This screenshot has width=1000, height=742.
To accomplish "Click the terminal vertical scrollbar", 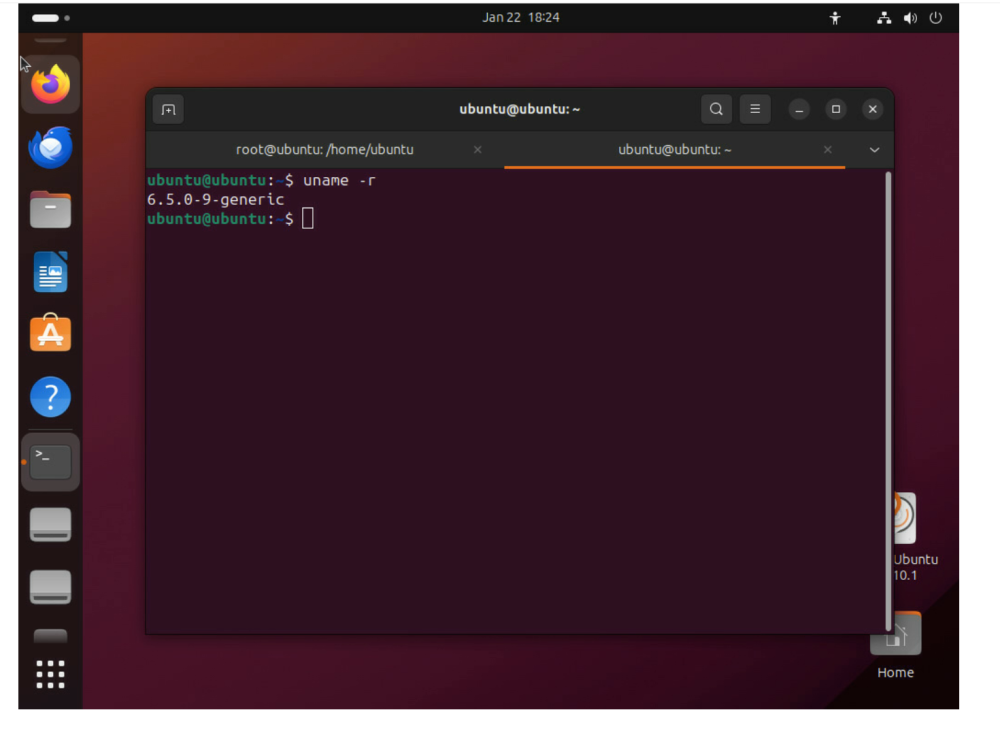I will (x=888, y=401).
